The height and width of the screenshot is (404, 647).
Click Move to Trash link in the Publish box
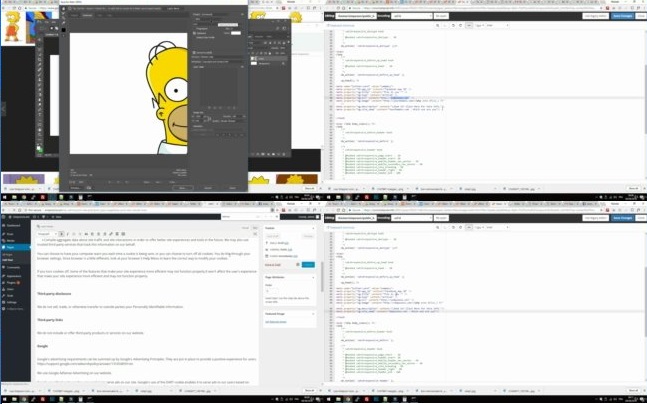273,265
